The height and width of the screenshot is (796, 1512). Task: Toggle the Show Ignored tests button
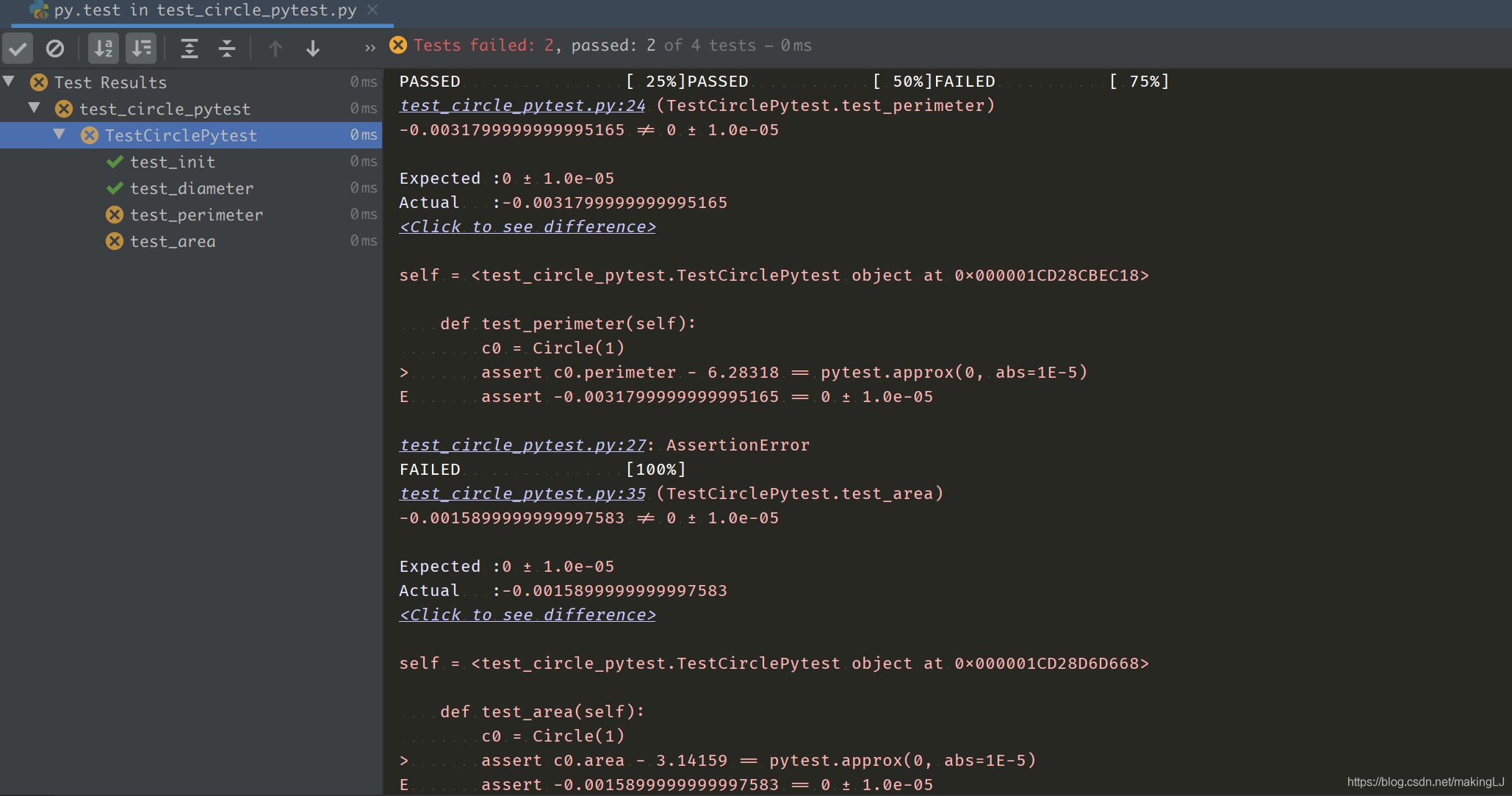click(x=55, y=49)
